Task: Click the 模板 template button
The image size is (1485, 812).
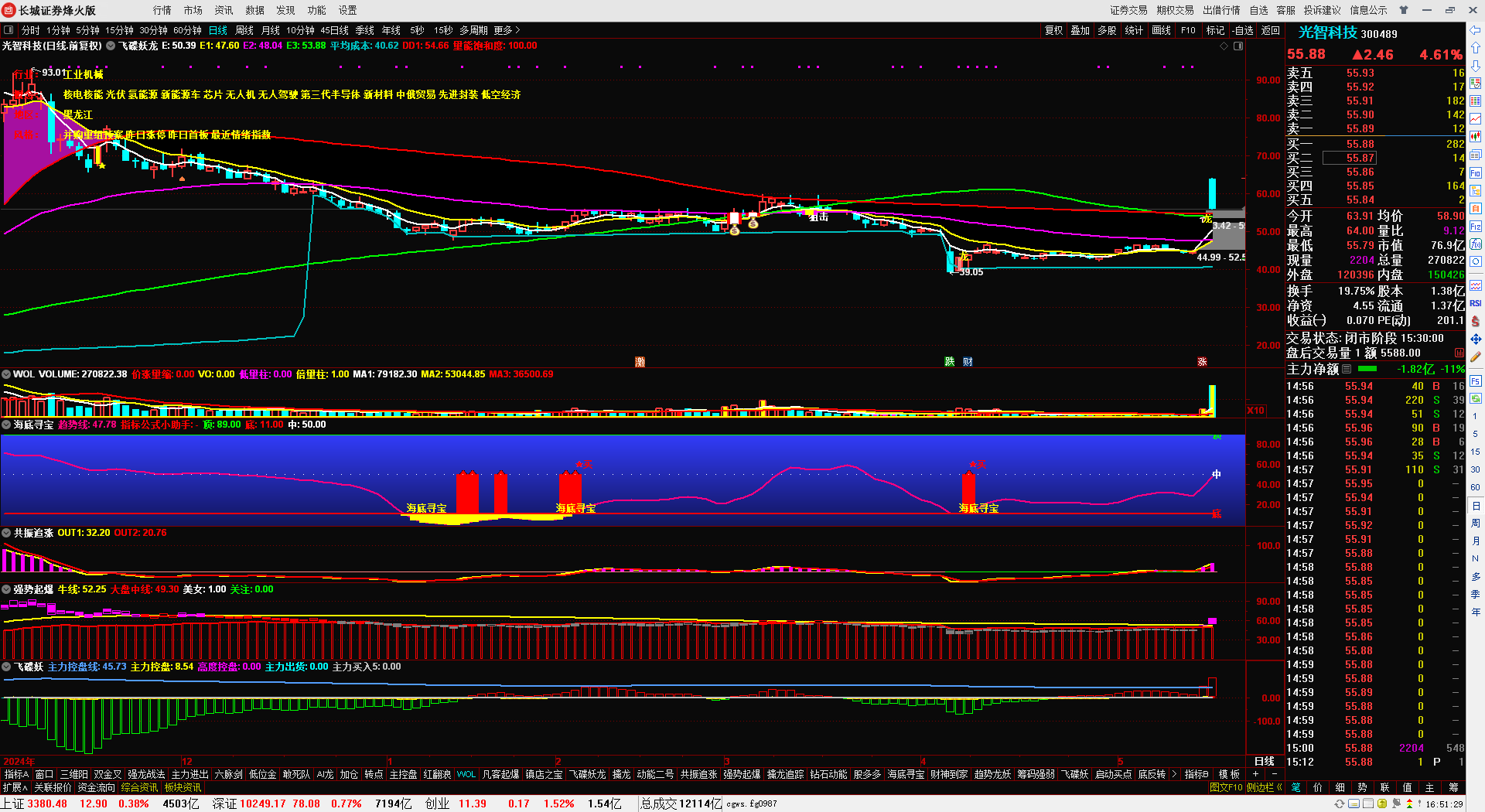Action: tap(1229, 774)
